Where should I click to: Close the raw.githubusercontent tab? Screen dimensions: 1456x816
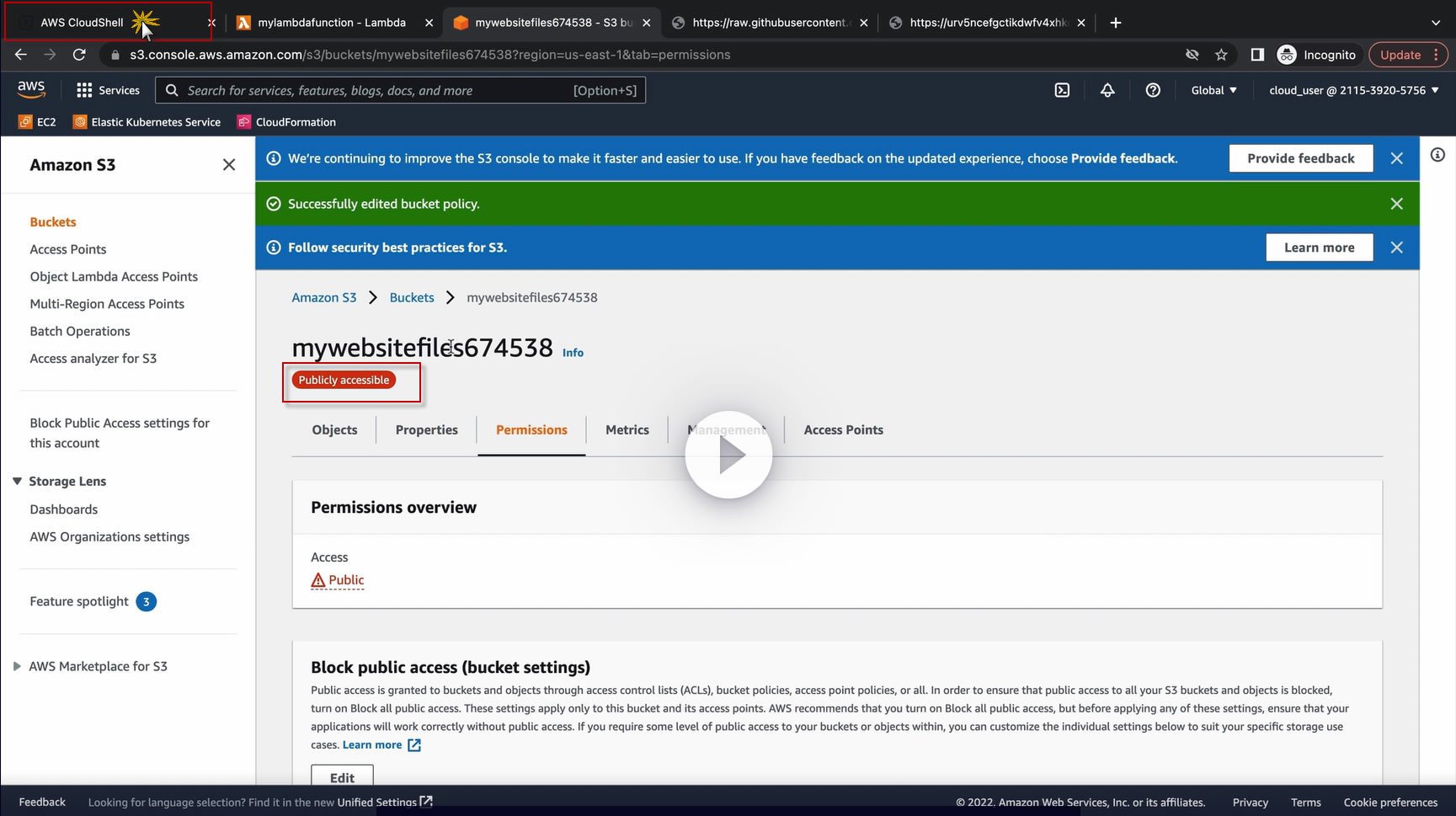863,23
